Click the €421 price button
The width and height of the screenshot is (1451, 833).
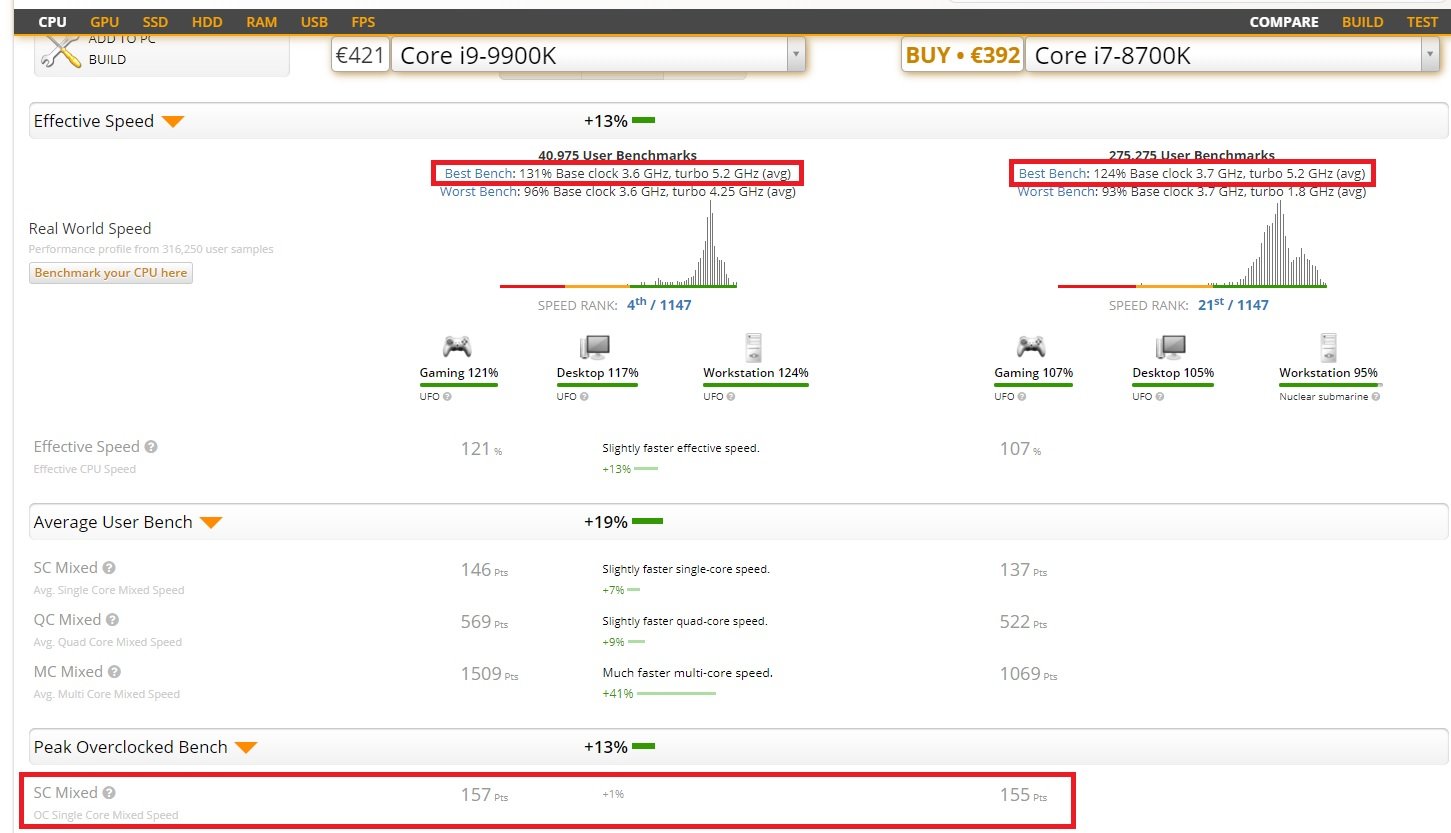pos(360,55)
